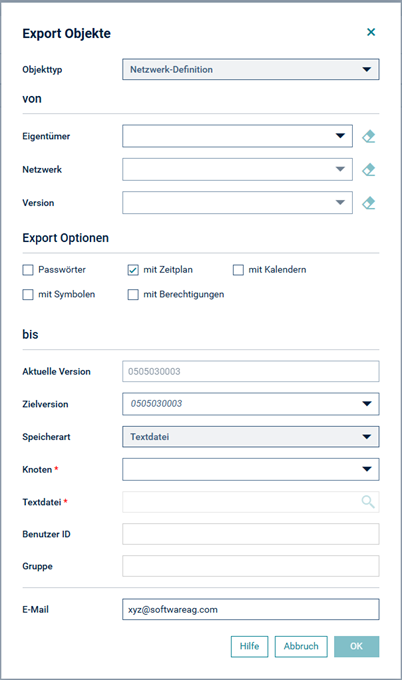This screenshot has height=680, width=402.
Task: Click the 'Aktuelle Version' label
Action: click(x=56, y=372)
